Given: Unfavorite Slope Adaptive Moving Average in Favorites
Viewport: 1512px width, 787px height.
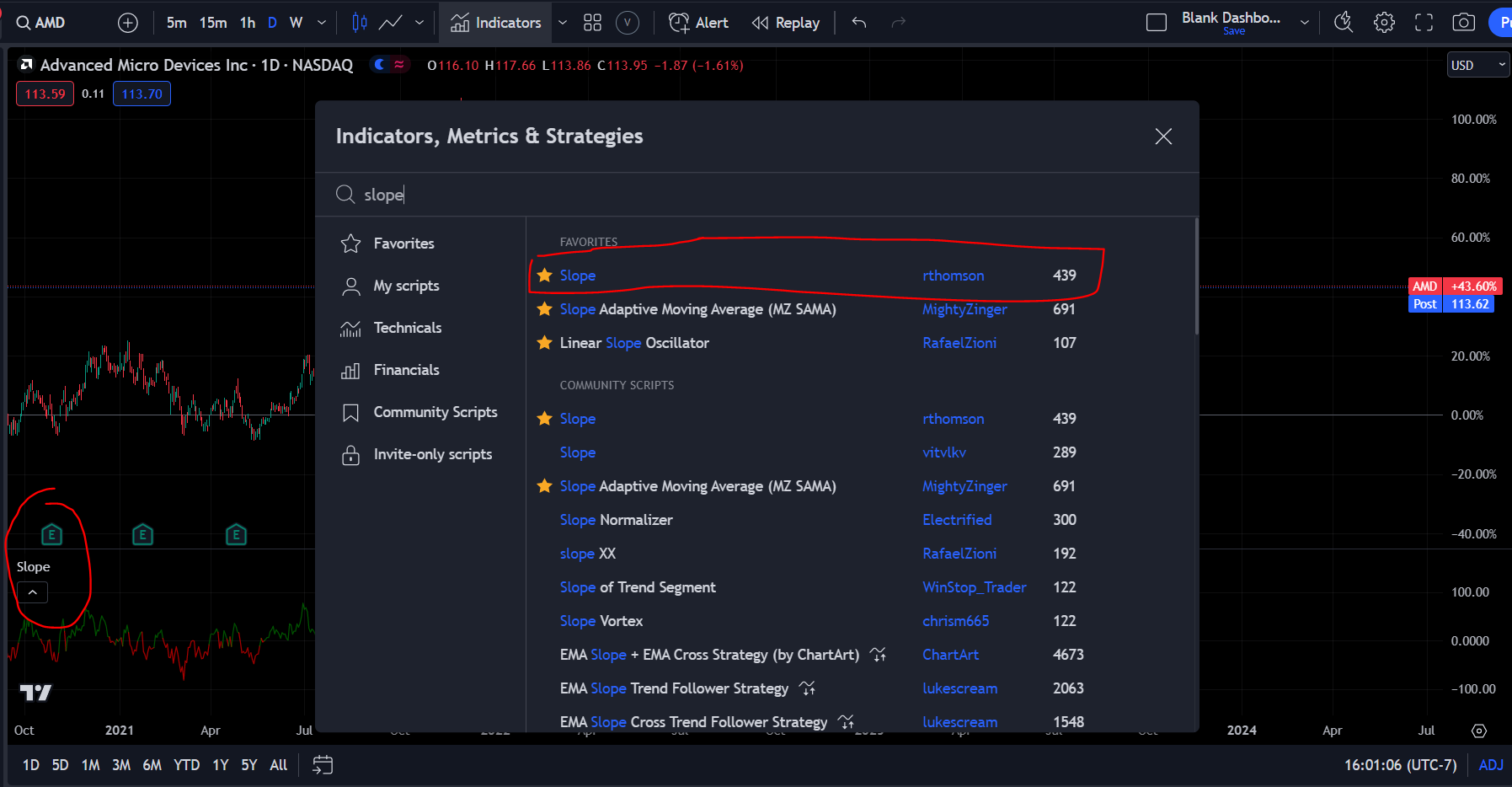Looking at the screenshot, I should click(545, 309).
